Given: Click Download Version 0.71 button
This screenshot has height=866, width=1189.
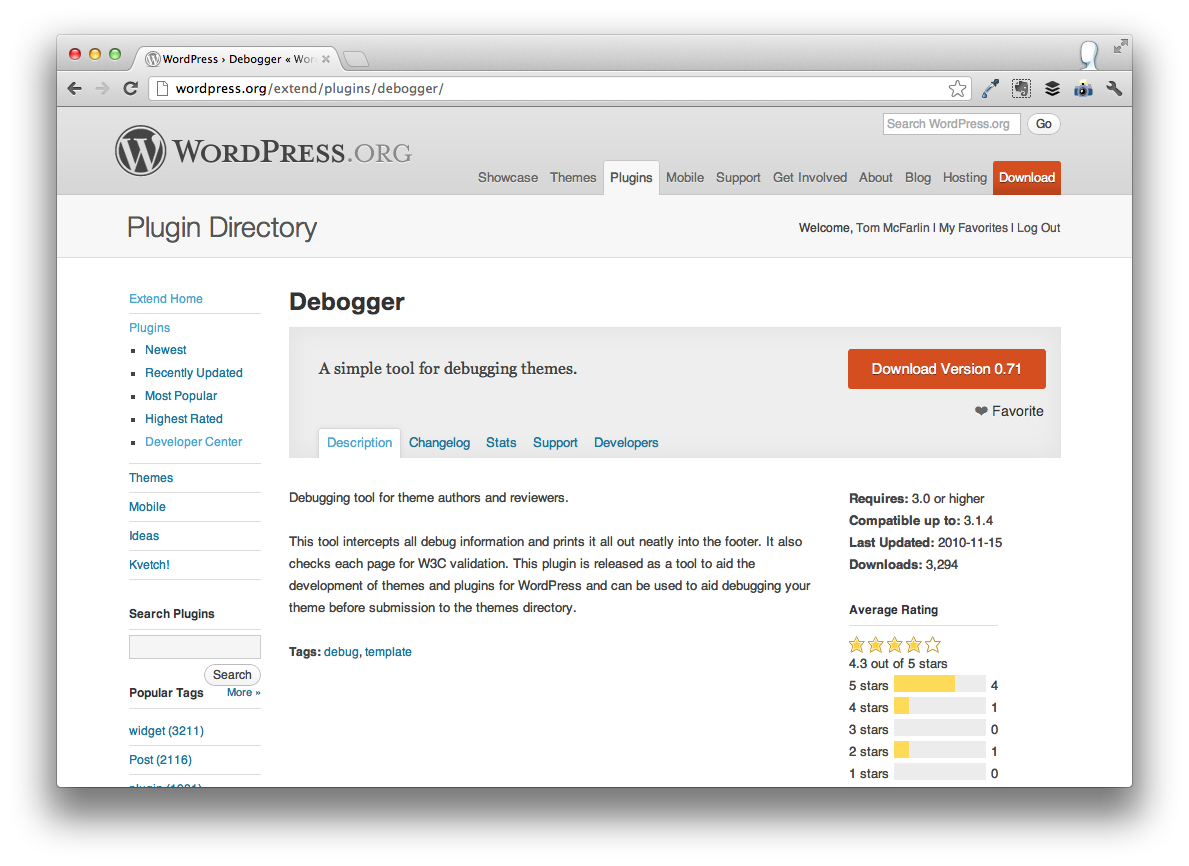Looking at the screenshot, I should (946, 369).
